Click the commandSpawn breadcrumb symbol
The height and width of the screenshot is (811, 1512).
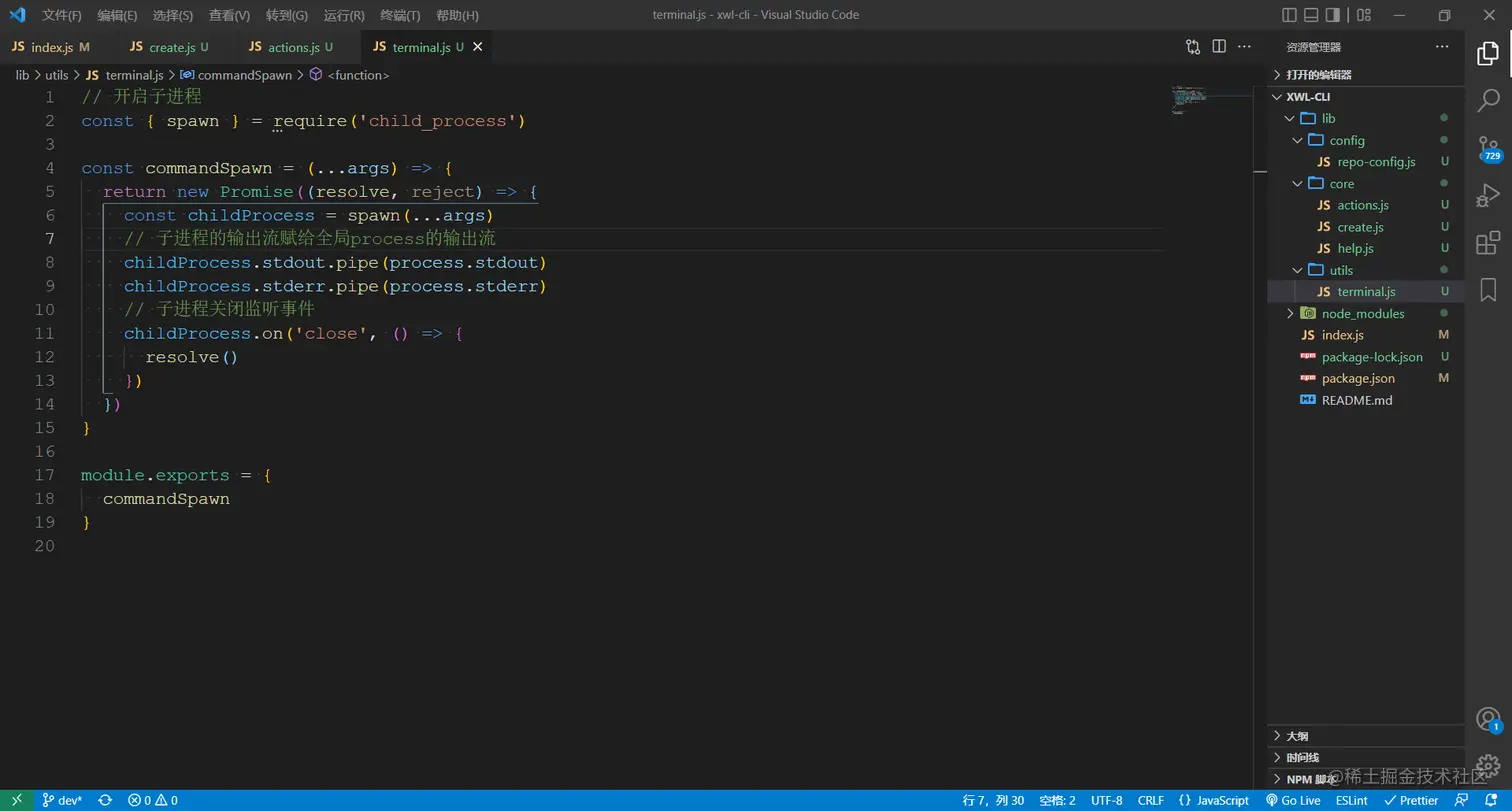236,75
